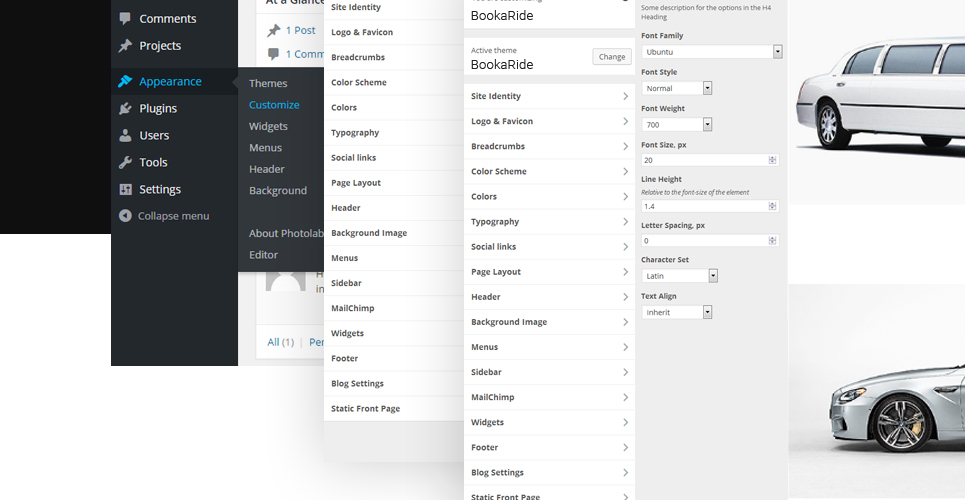This screenshot has width=965, height=500.
Task: Click the Line Height stepper arrows
Action: [x=772, y=206]
